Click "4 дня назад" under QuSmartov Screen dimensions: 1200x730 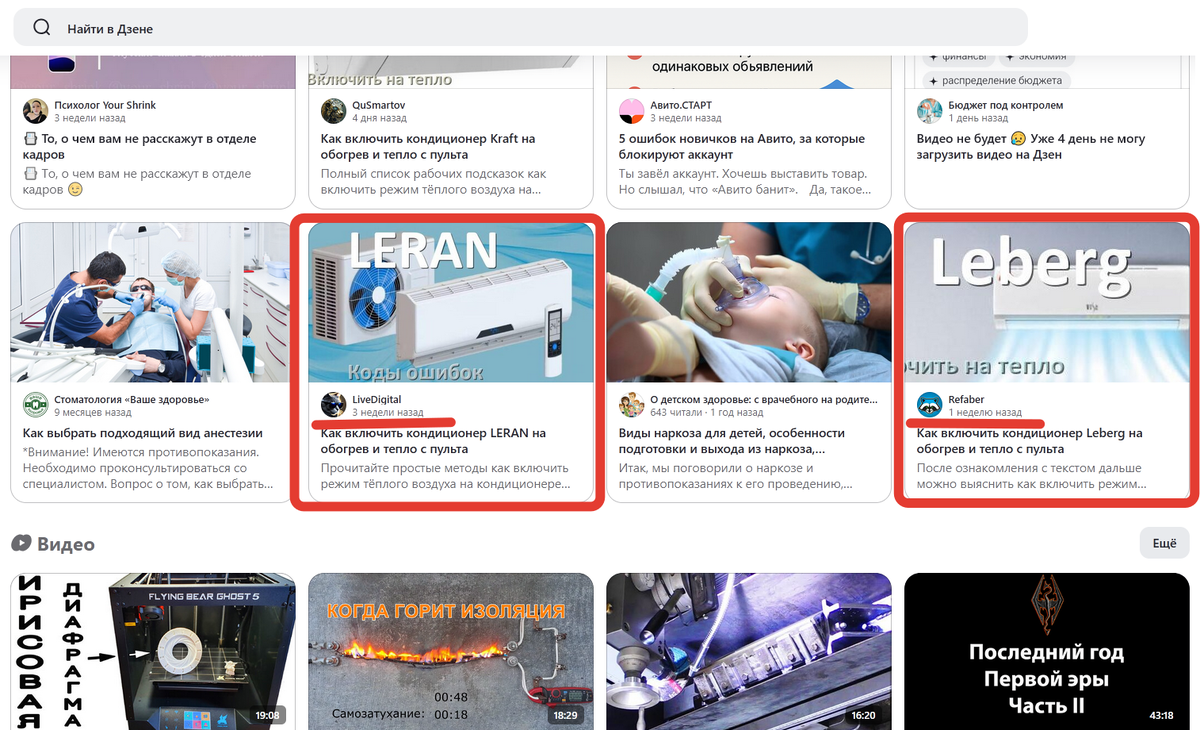coord(379,118)
